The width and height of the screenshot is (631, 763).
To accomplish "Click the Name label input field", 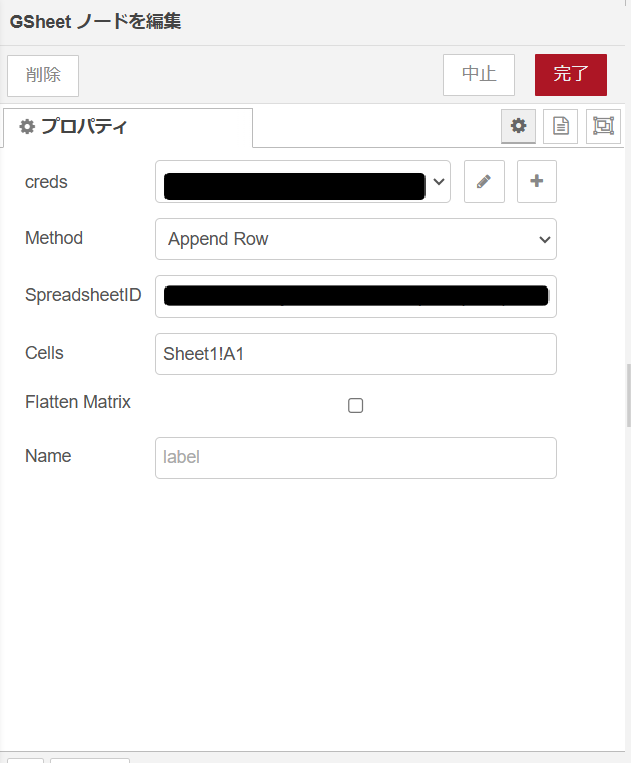I will [356, 457].
